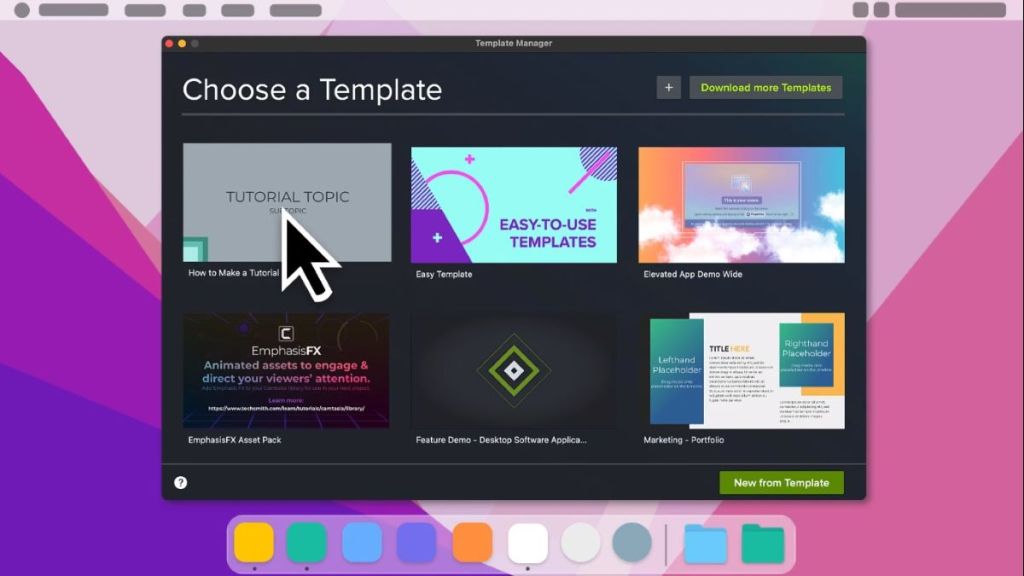Click the light blue square dock app icon
This screenshot has height=576, width=1024.
coord(362,542)
